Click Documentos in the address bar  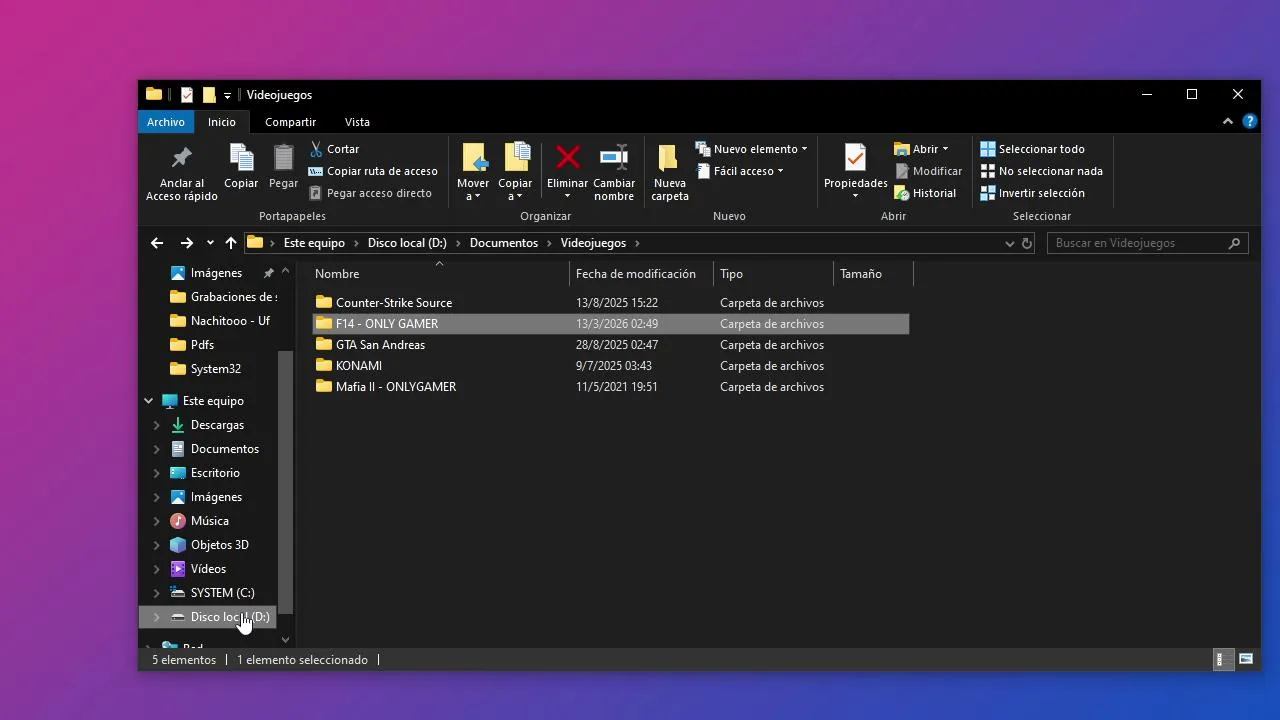(504, 243)
